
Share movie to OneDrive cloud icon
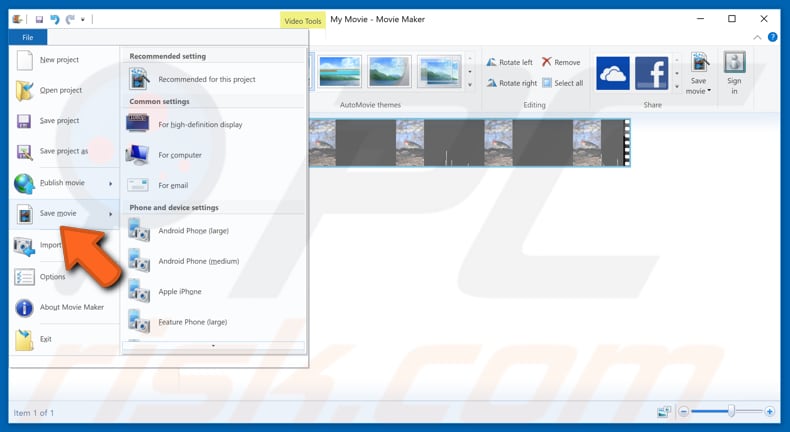click(613, 73)
